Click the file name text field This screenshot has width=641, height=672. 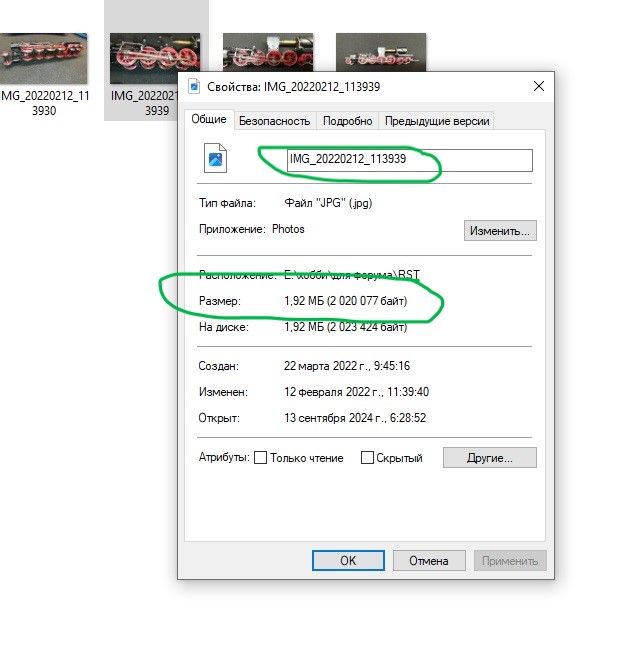tap(408, 160)
